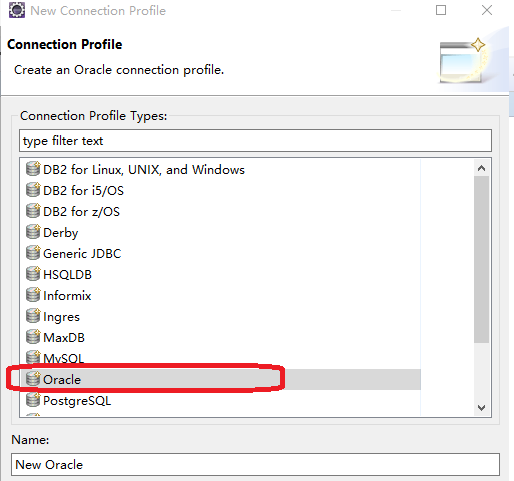Click the DB2 for i5/OS database icon
The image size is (514, 481).
33,190
